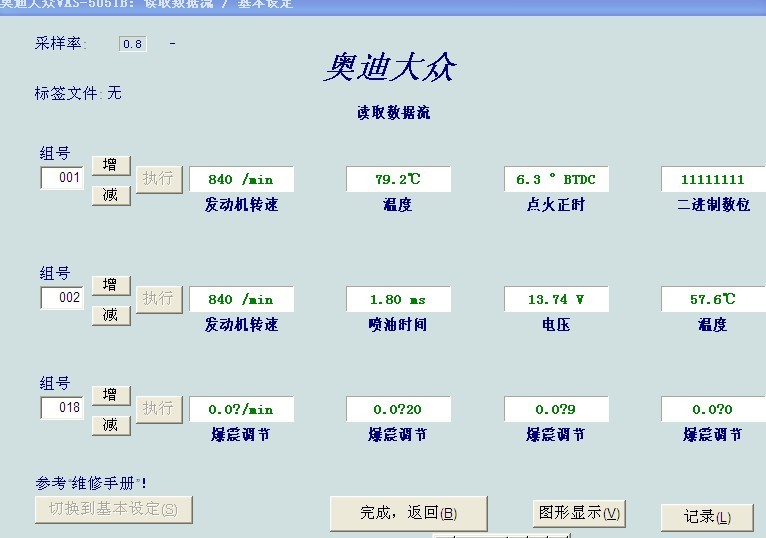Click 减 button for group 002
Screen dimensions: 766x538
[x=111, y=315]
